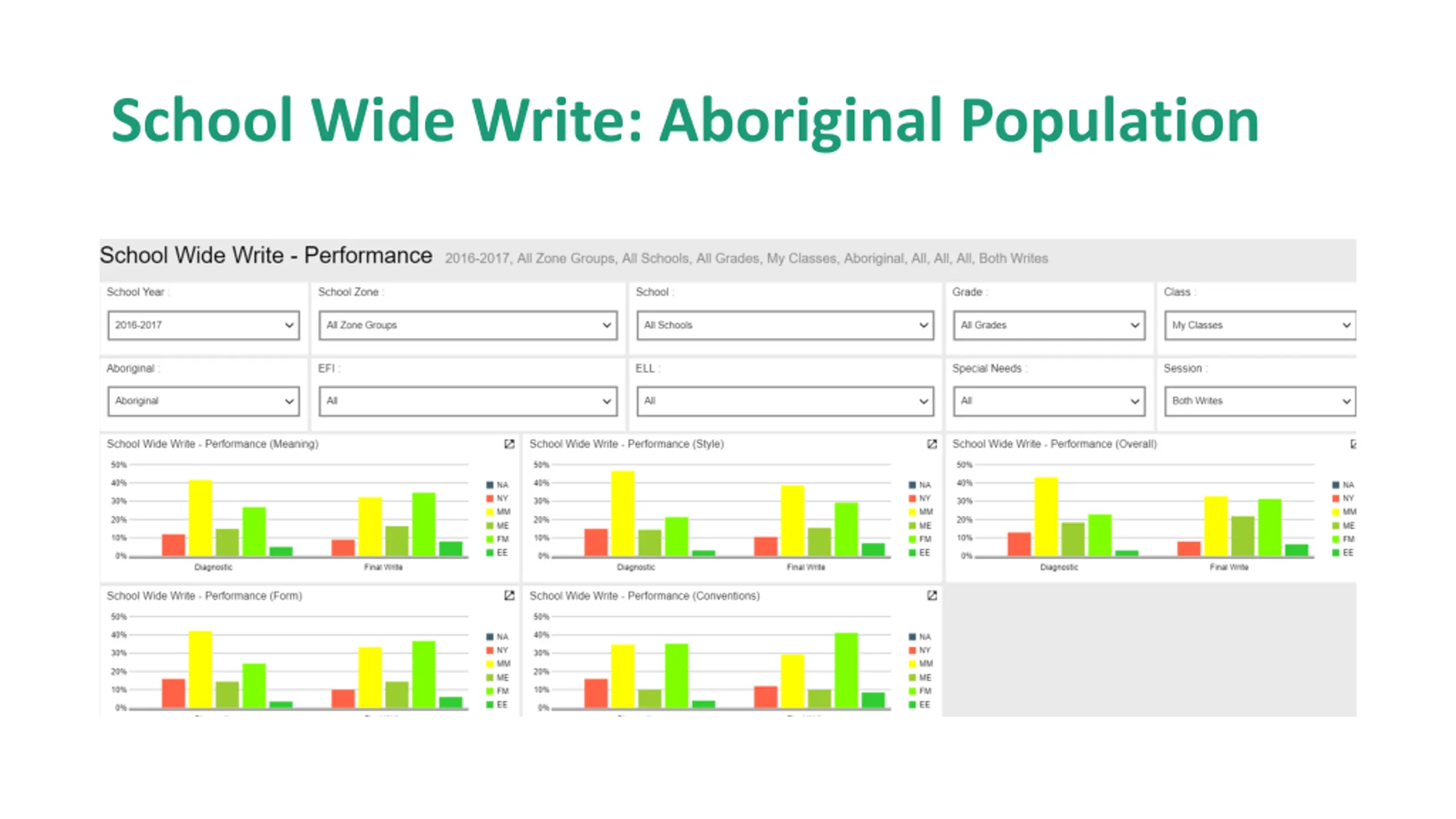Select the My Classes class dropdown
This screenshot has height=819, width=1456.
(1259, 325)
